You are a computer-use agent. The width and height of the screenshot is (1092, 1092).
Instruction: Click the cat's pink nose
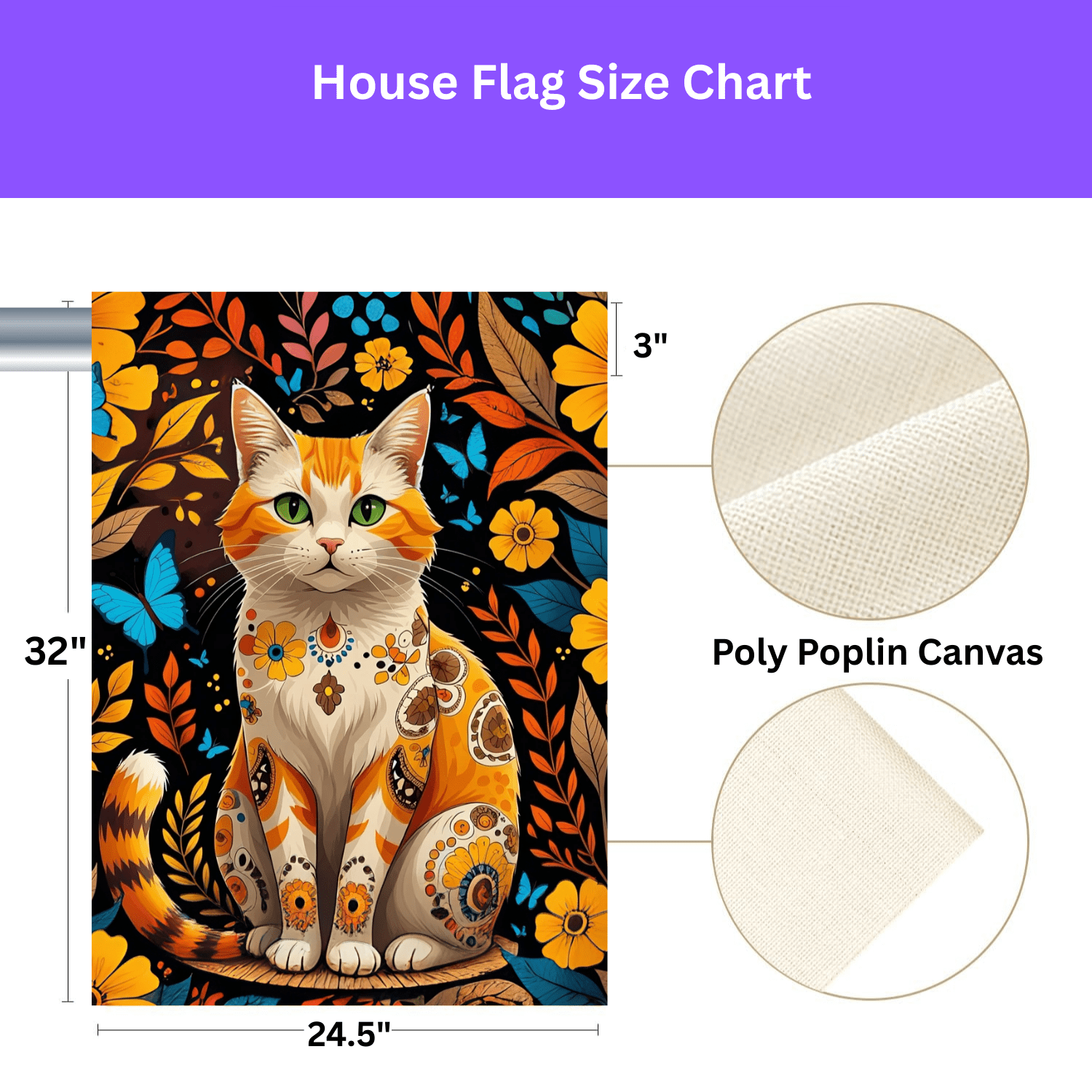point(330,544)
